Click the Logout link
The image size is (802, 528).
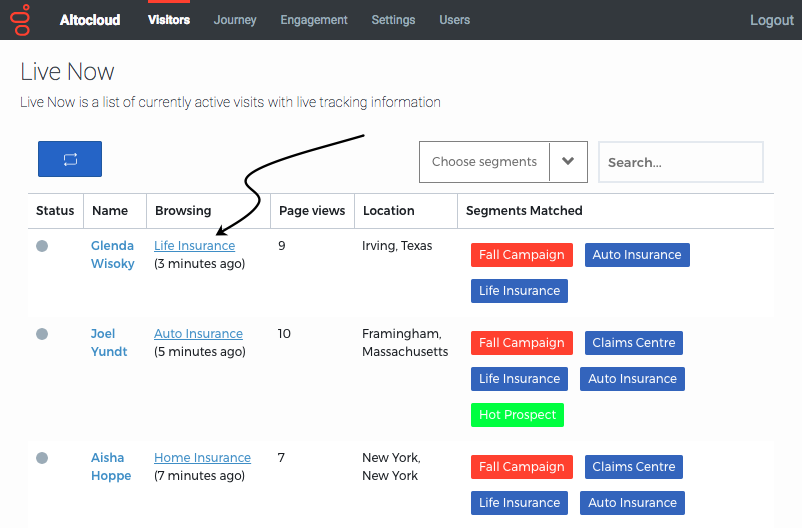771,20
